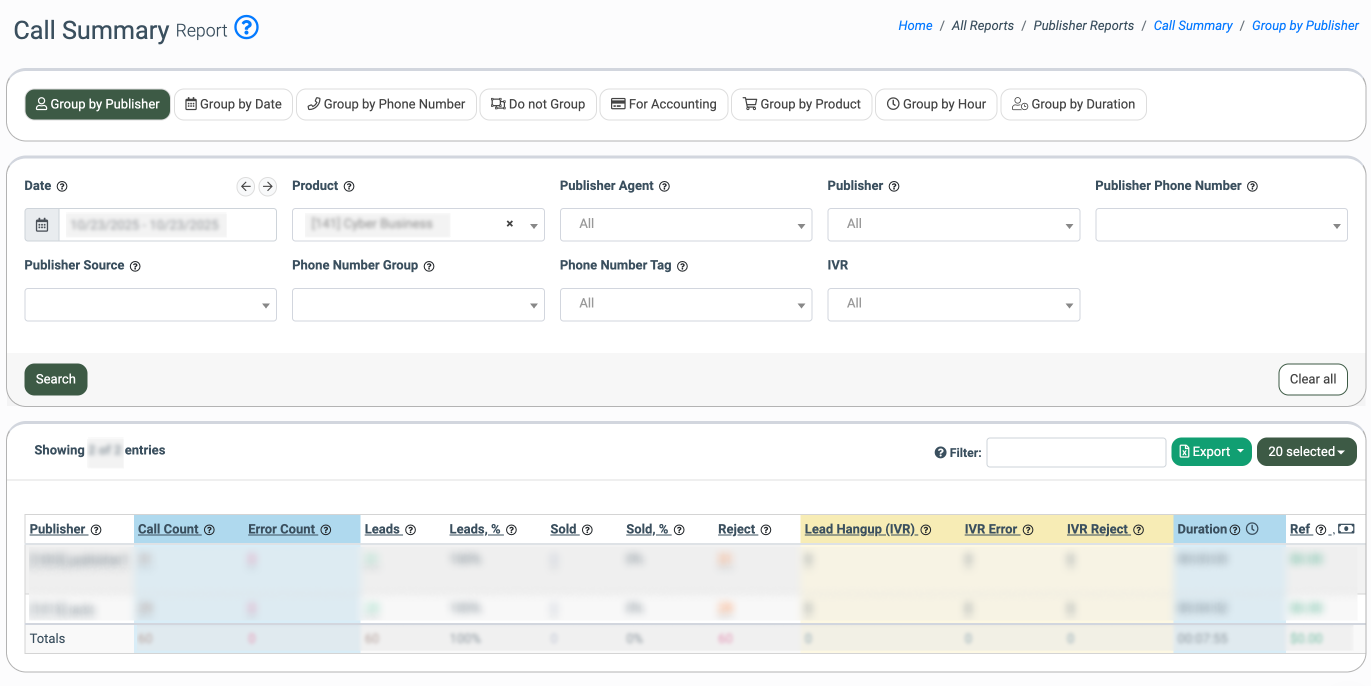The height and width of the screenshot is (686, 1371).
Task: Click the help icon beside Call Summary Report
Action: click(246, 28)
